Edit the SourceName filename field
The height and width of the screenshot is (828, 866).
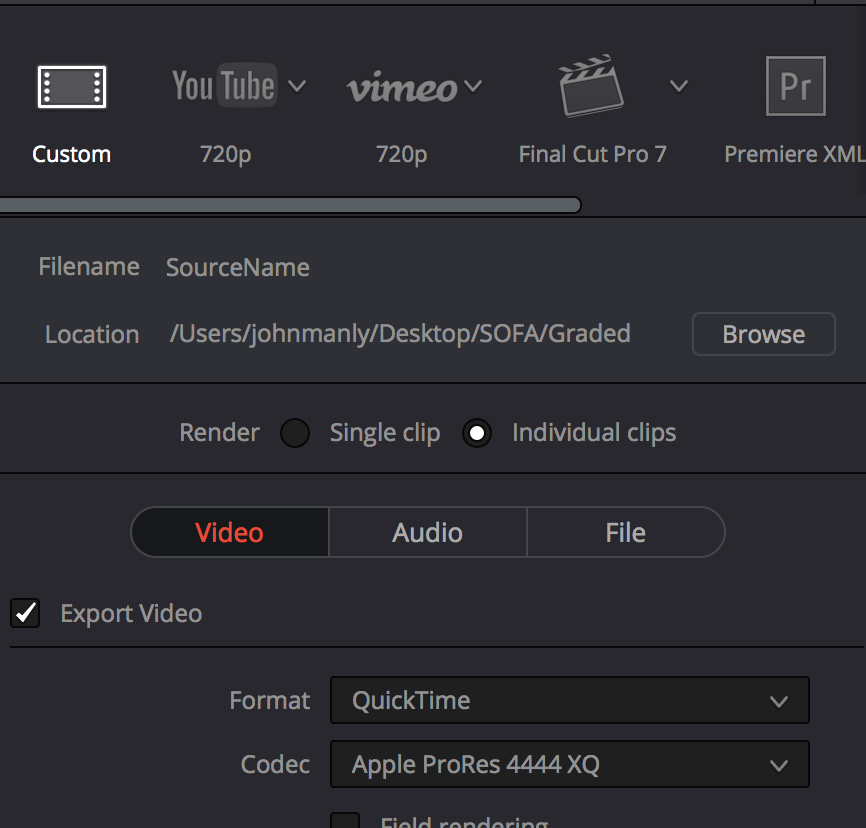point(237,267)
